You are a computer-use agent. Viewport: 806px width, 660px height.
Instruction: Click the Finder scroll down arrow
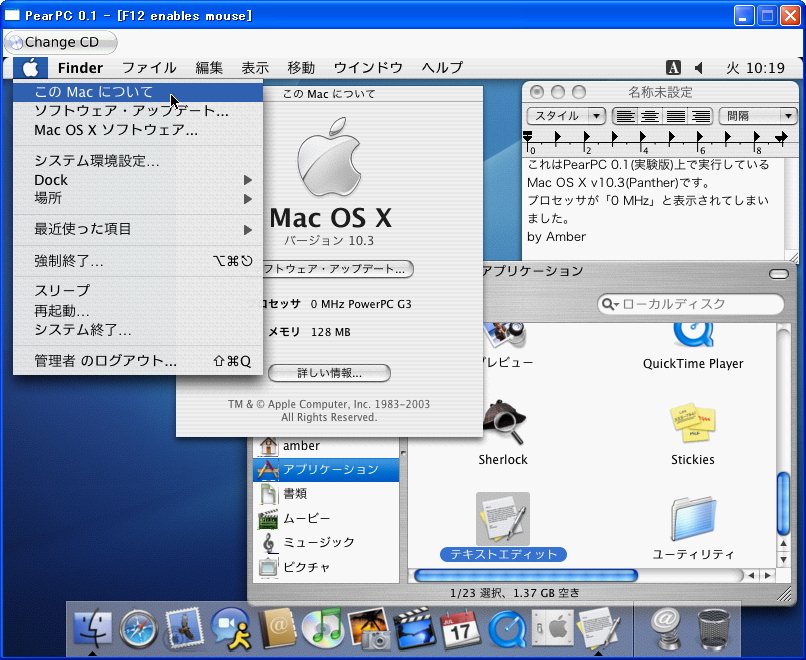pyautogui.click(x=783, y=560)
